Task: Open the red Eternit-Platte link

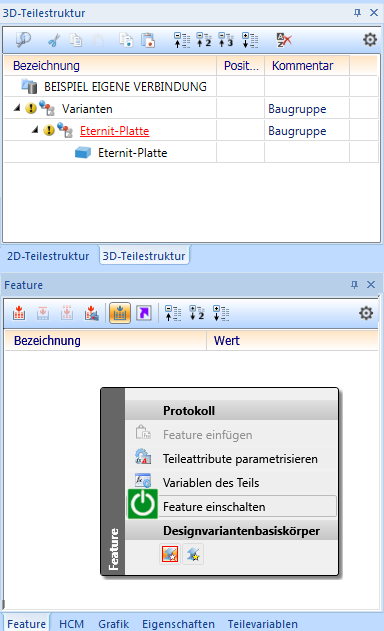Action: tap(115, 131)
